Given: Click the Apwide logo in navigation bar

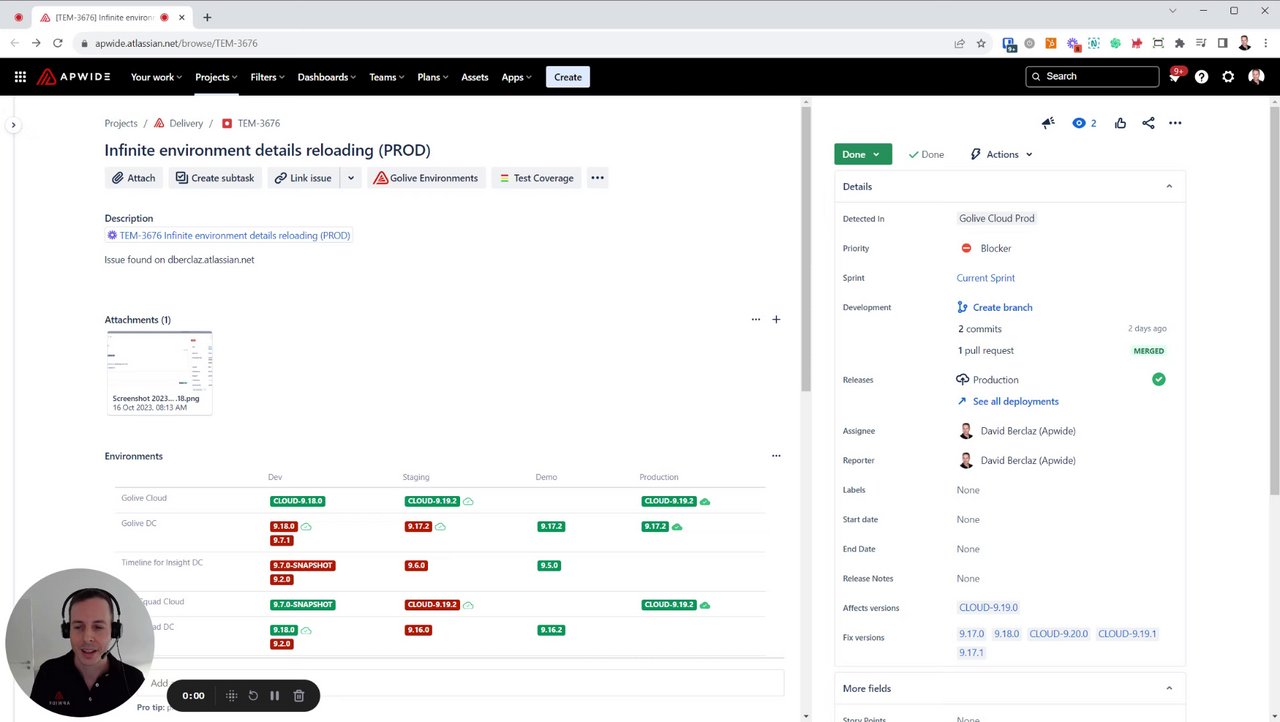Looking at the screenshot, I should pyautogui.click(x=73, y=77).
